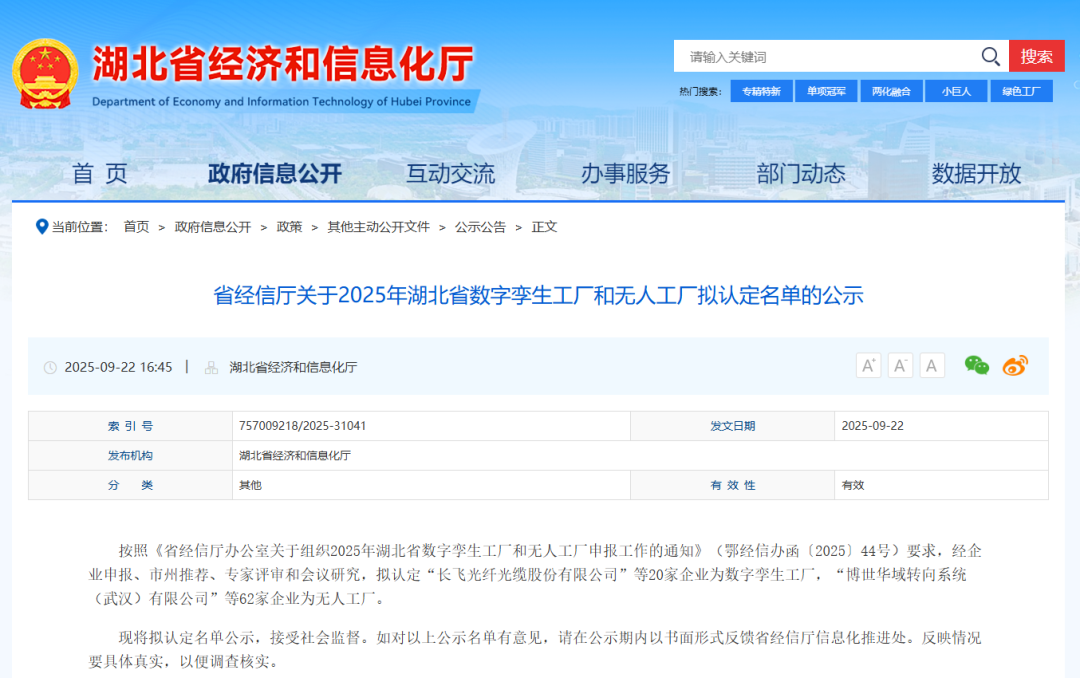The width and height of the screenshot is (1080, 678).
Task: Open 数据开放 in the navigation bar
Action: point(976,174)
